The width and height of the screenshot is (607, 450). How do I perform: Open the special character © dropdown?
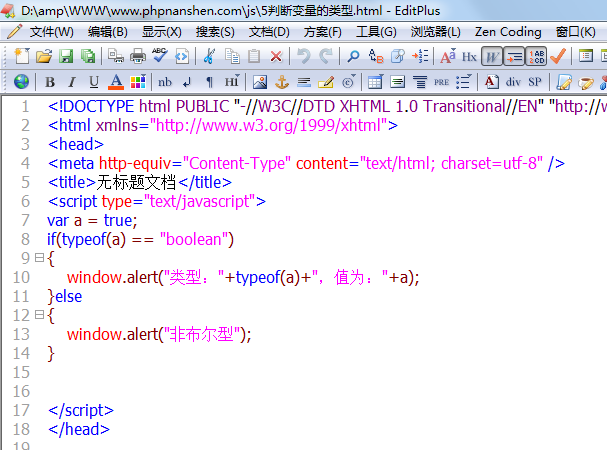click(x=349, y=82)
